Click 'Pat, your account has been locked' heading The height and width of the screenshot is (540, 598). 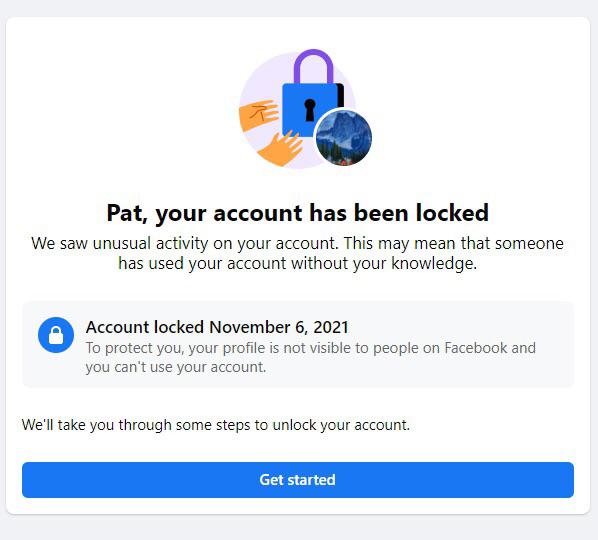tap(297, 213)
